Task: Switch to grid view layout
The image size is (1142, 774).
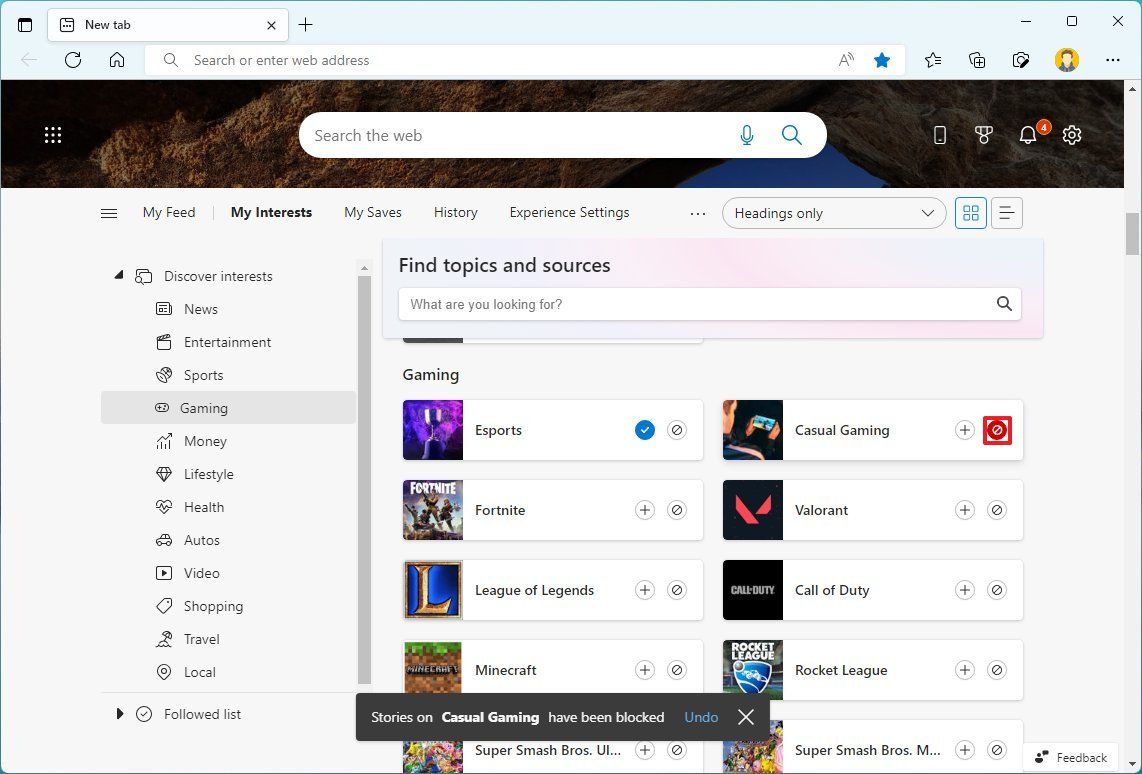Action: pos(970,212)
